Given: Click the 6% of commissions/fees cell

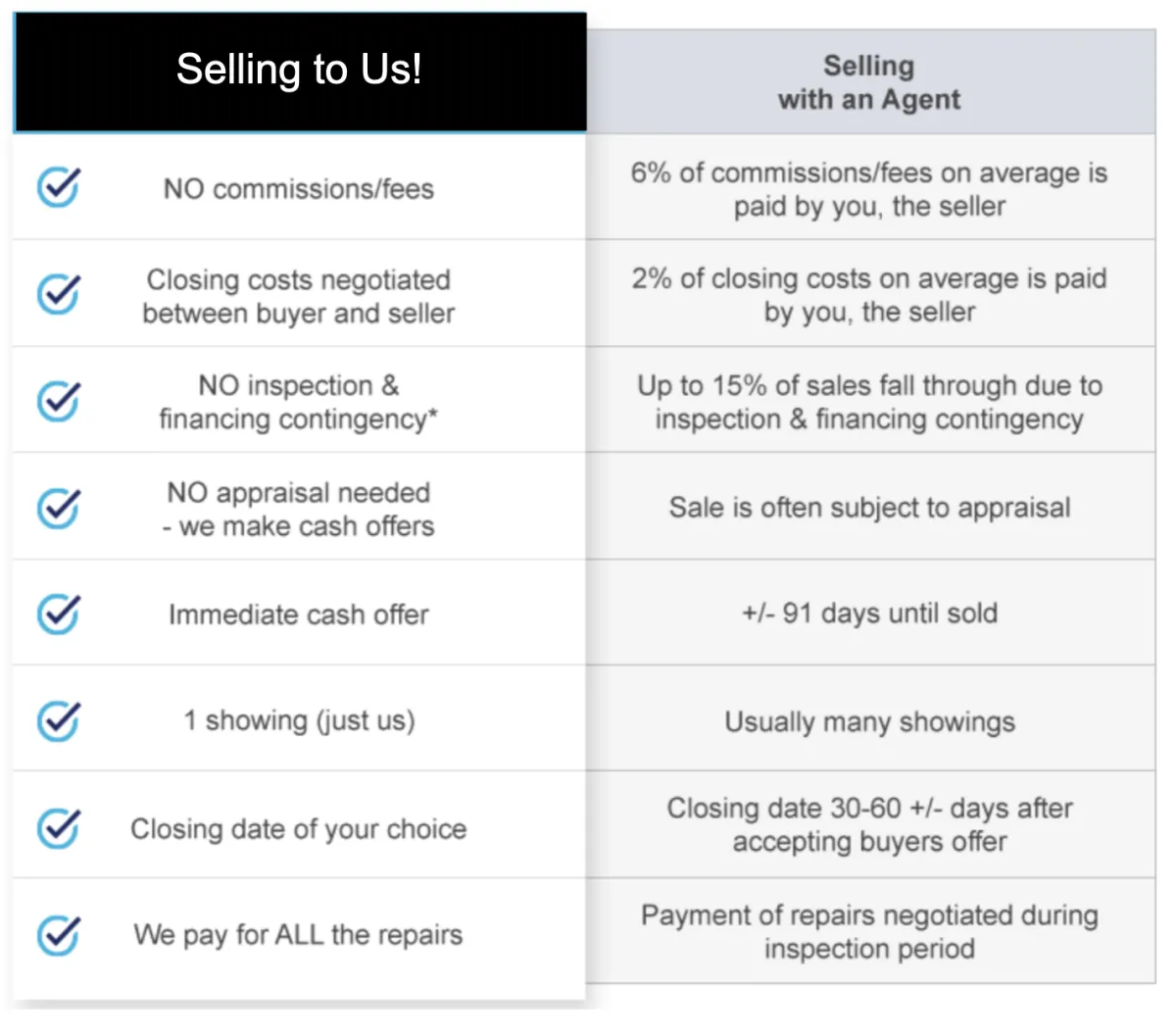Looking at the screenshot, I should pyautogui.click(x=870, y=187).
